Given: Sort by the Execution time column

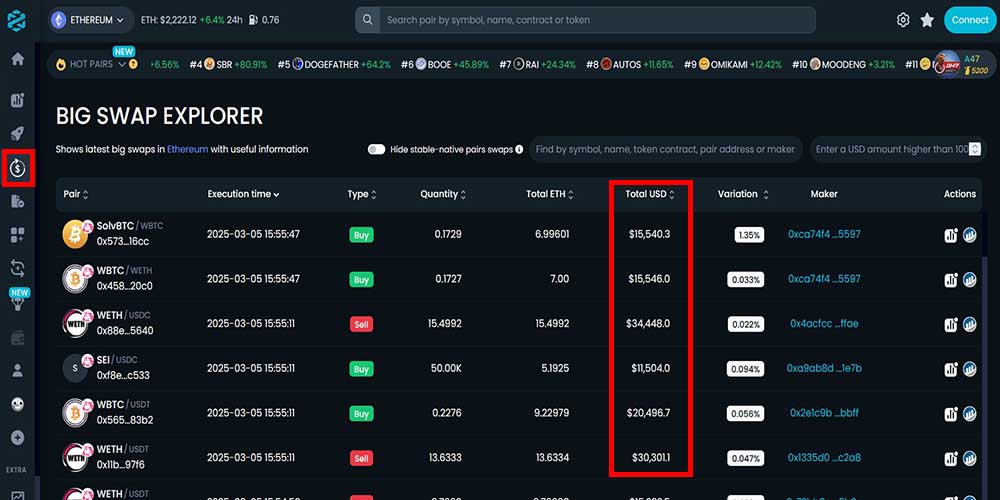Looking at the screenshot, I should point(243,194).
